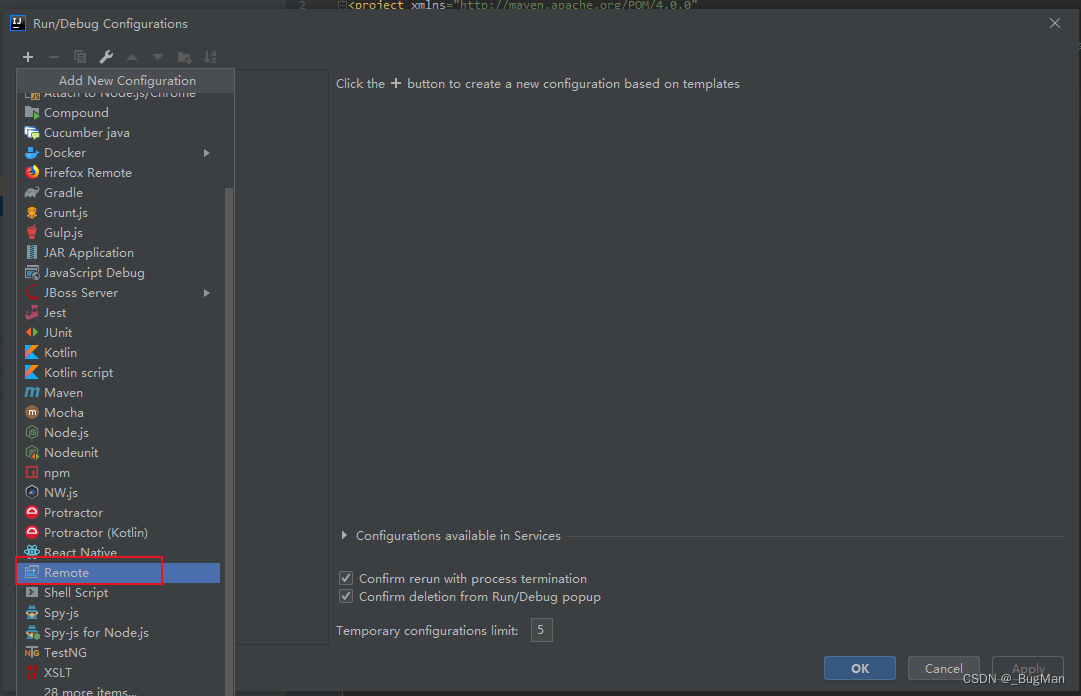1081x696 pixels.
Task: Open Edit Templates wrench icon
Action: pyautogui.click(x=106, y=57)
